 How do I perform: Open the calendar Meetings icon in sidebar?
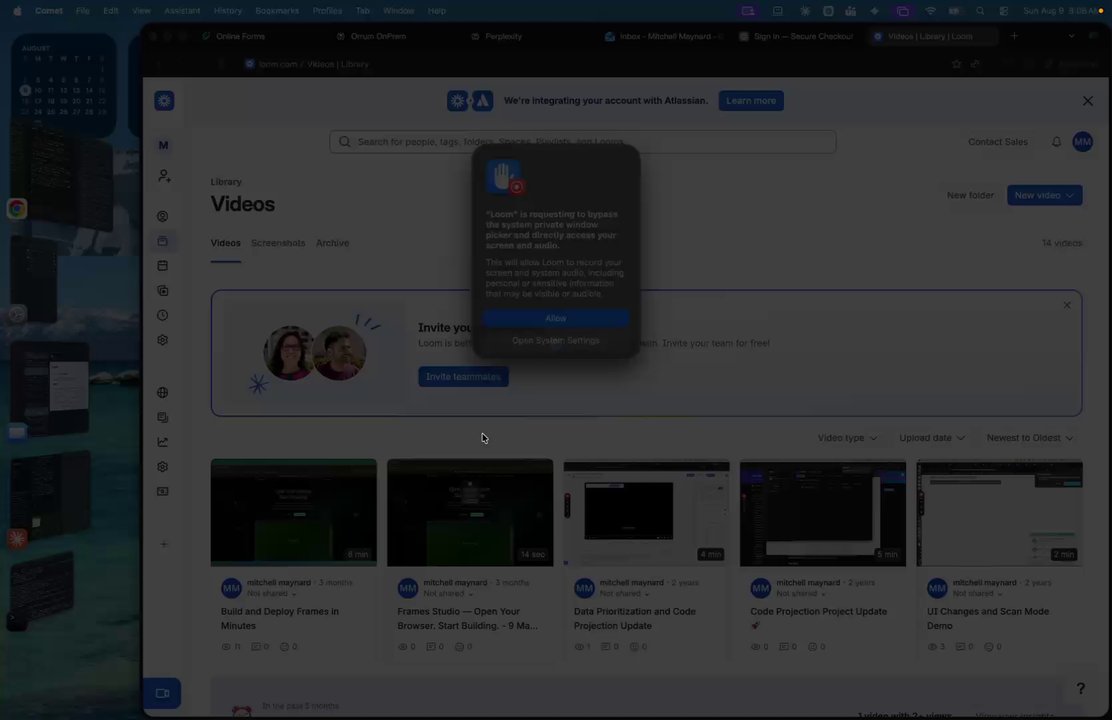click(x=162, y=265)
